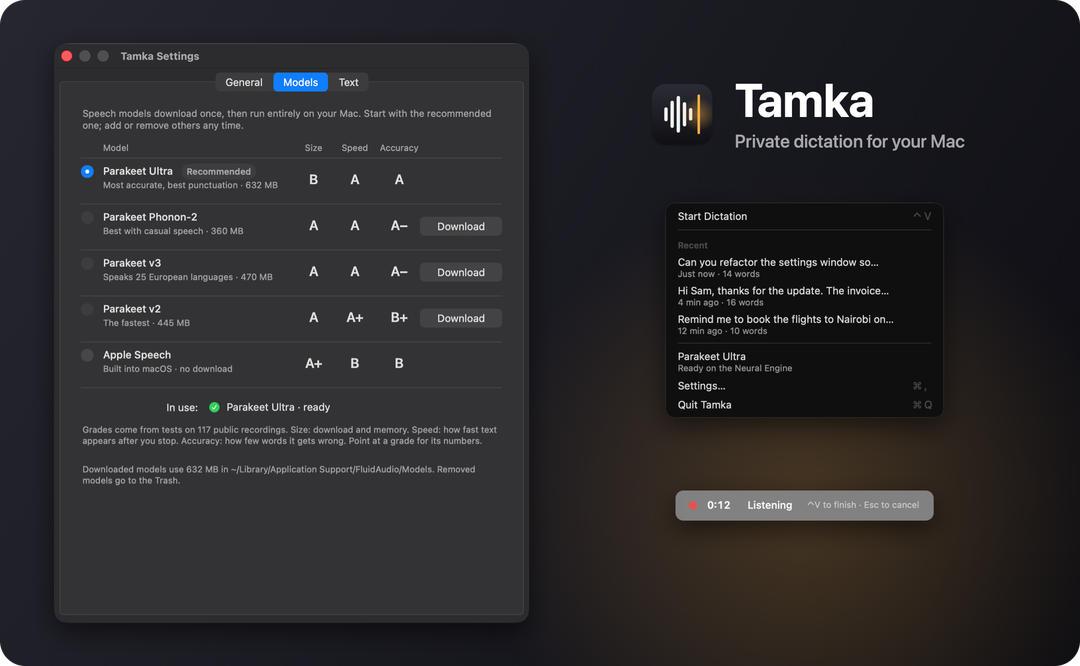The height and width of the screenshot is (666, 1080).
Task: Click Parakeet v3's accuracy grade A–
Action: tap(399, 272)
